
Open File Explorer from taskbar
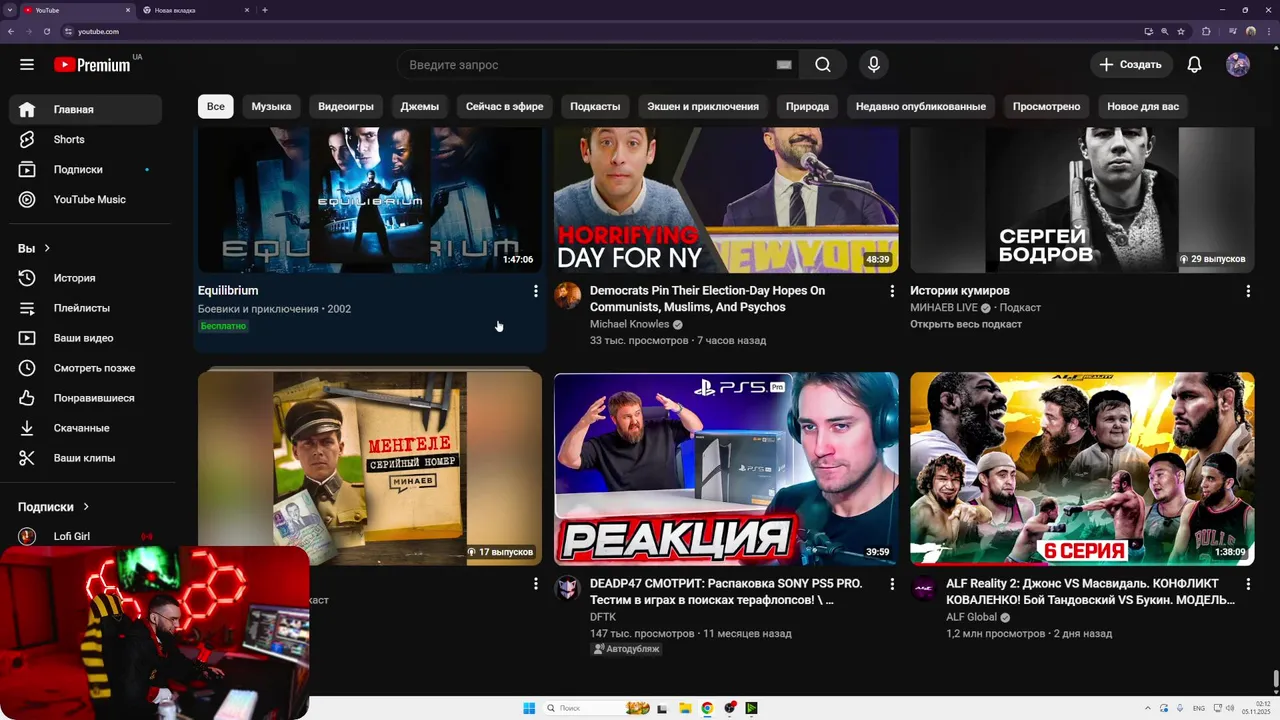coord(685,708)
